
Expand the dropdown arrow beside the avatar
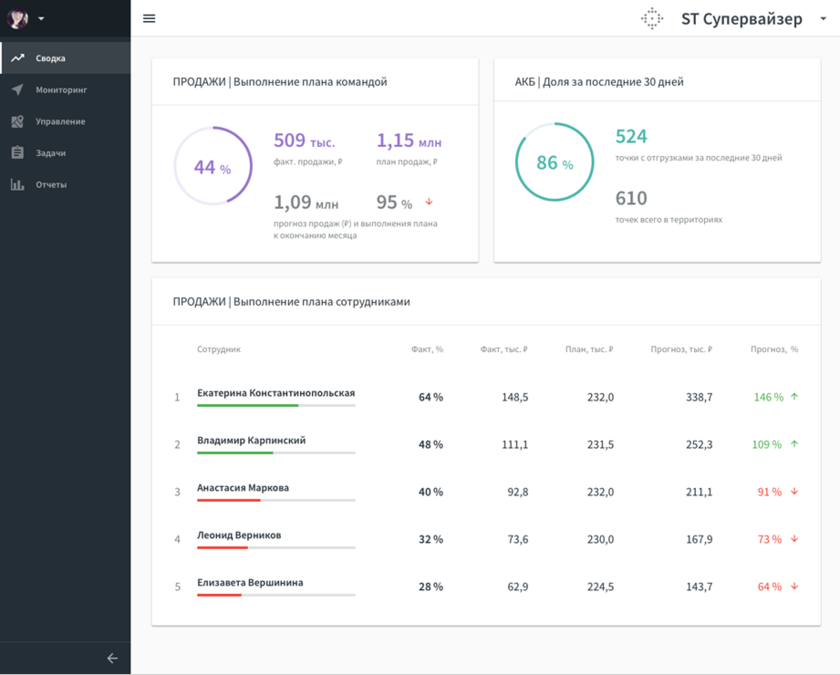click(41, 19)
